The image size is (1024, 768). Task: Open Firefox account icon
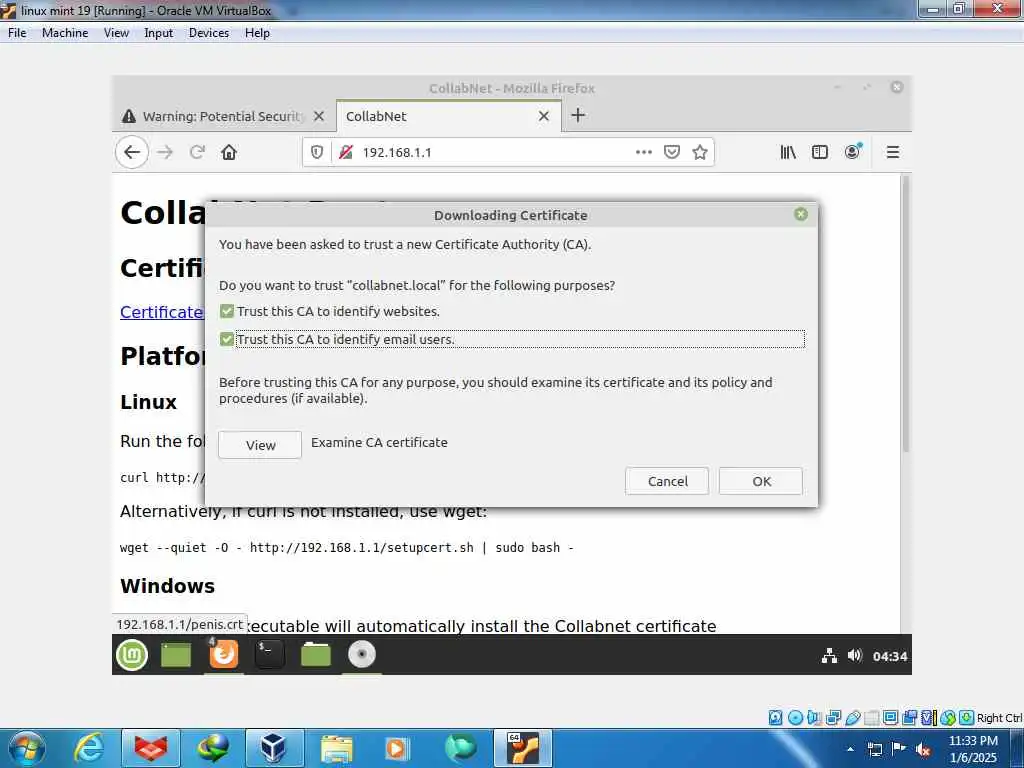(x=853, y=152)
